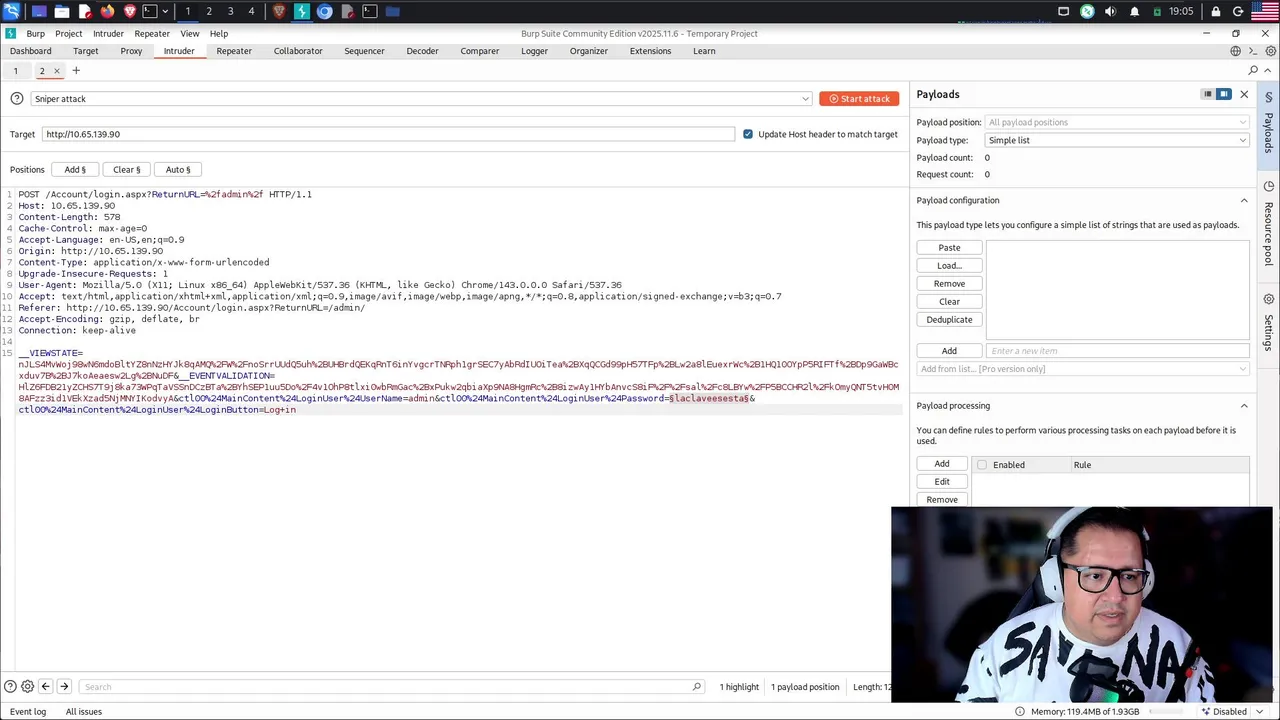The image size is (1280, 720).
Task: Open the Burp menu
Action: [x=35, y=33]
